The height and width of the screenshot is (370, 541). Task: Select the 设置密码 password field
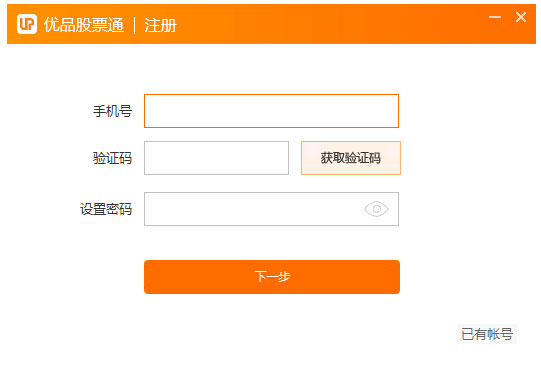(x=271, y=209)
